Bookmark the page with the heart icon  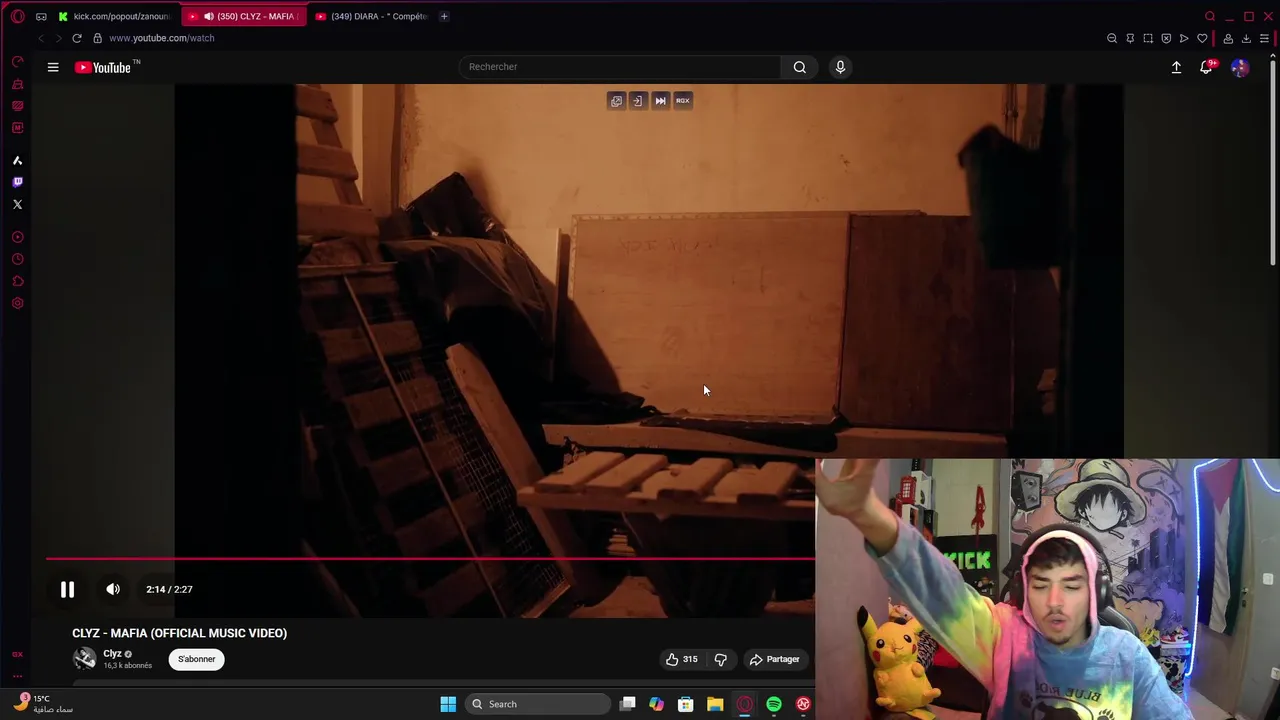pyautogui.click(x=1202, y=38)
